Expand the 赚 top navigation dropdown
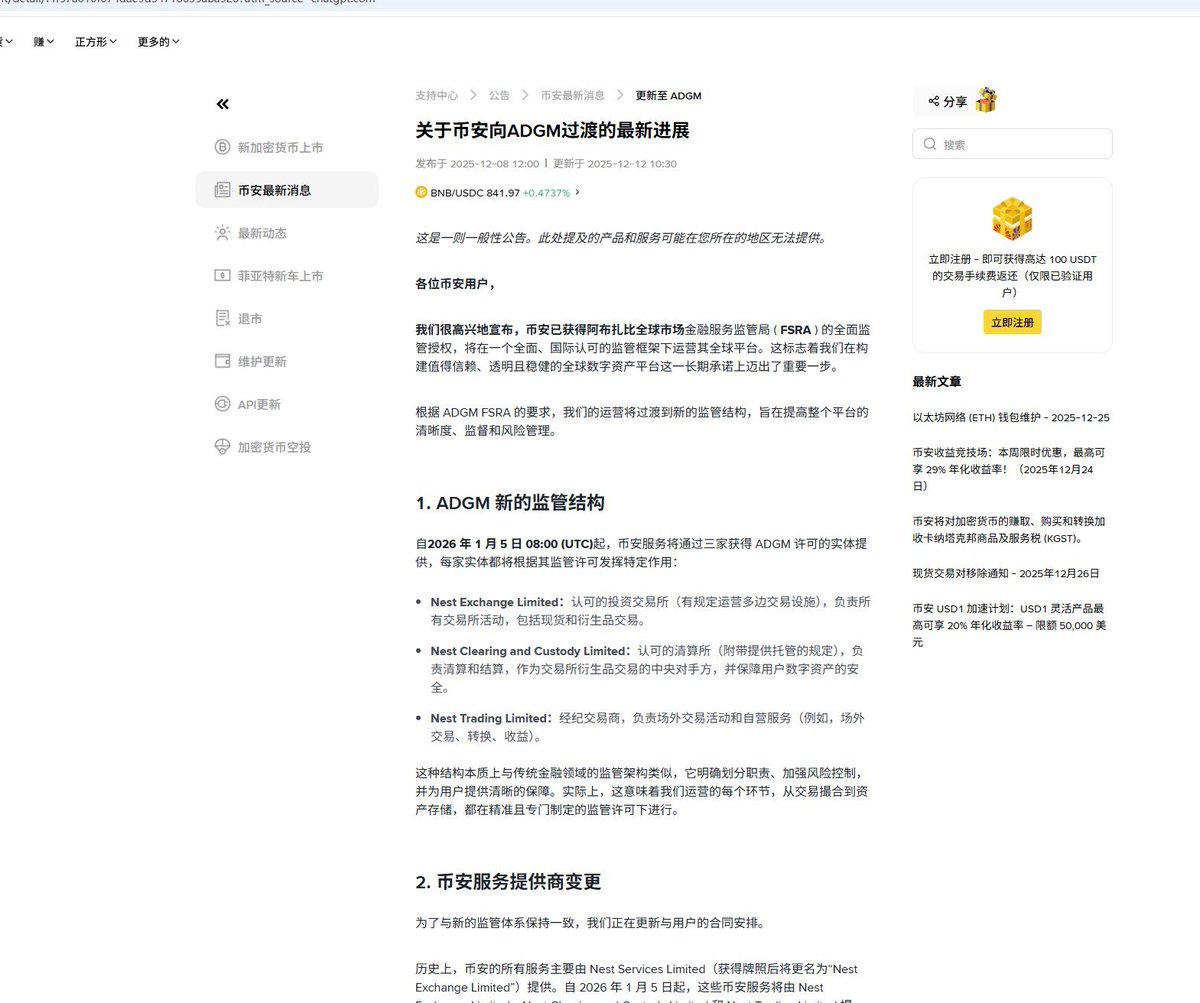The width and height of the screenshot is (1200, 1003). click(x=44, y=42)
